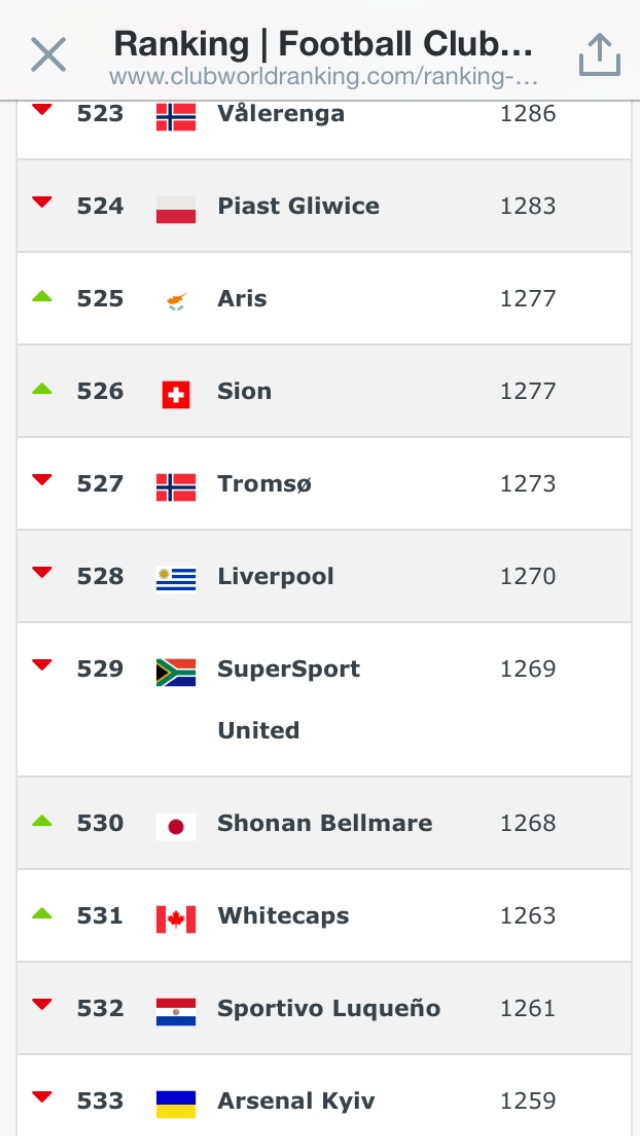
Task: Tap the Swiss flag next to Sion
Action: click(x=176, y=394)
